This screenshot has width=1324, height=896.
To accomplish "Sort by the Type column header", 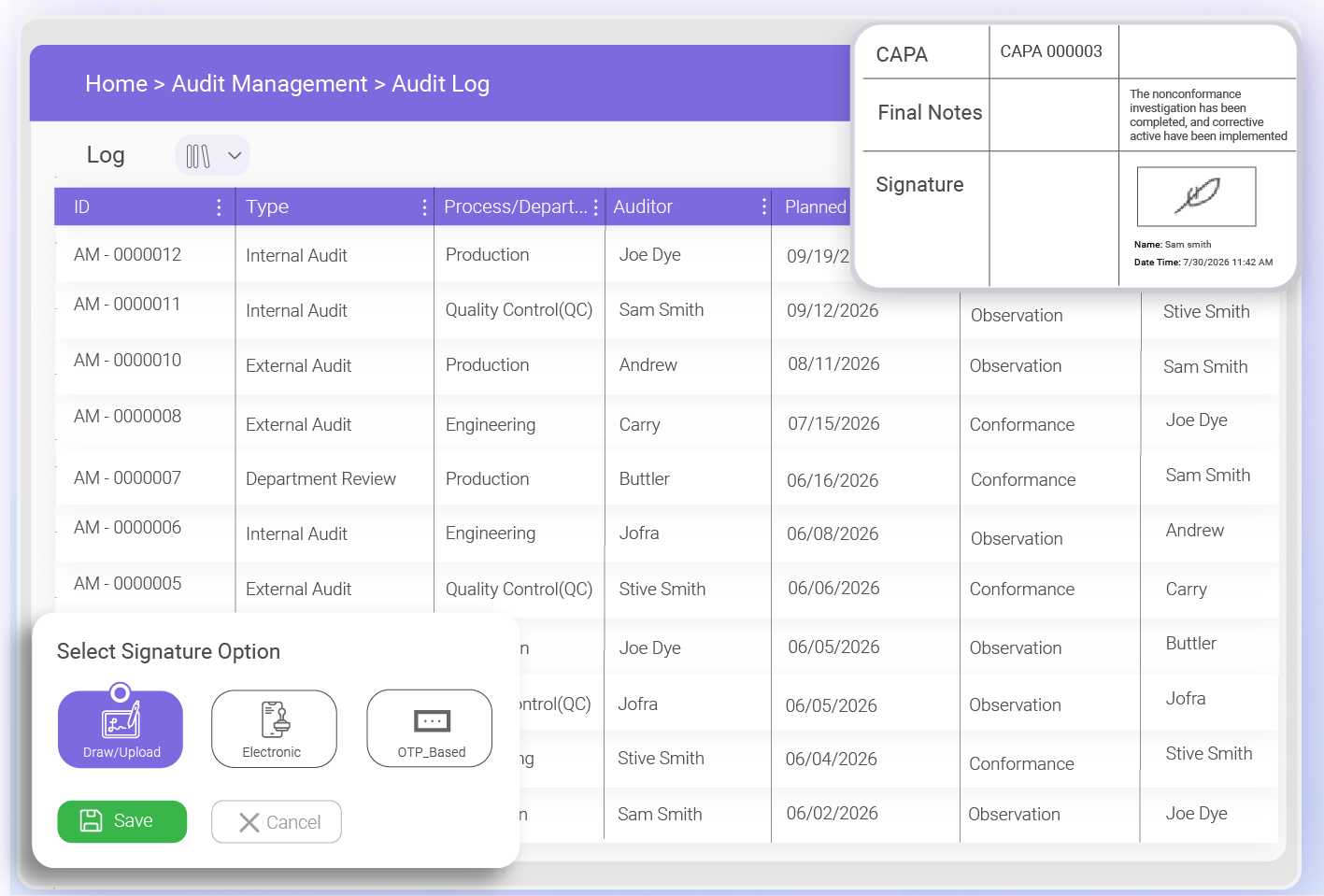I will pyautogui.click(x=267, y=207).
